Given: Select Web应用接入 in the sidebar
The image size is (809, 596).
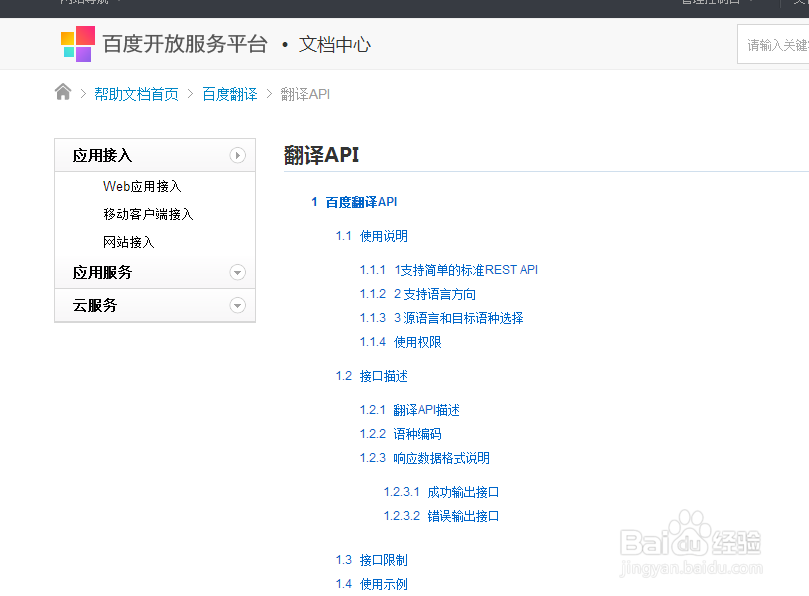Looking at the screenshot, I should (x=142, y=186).
